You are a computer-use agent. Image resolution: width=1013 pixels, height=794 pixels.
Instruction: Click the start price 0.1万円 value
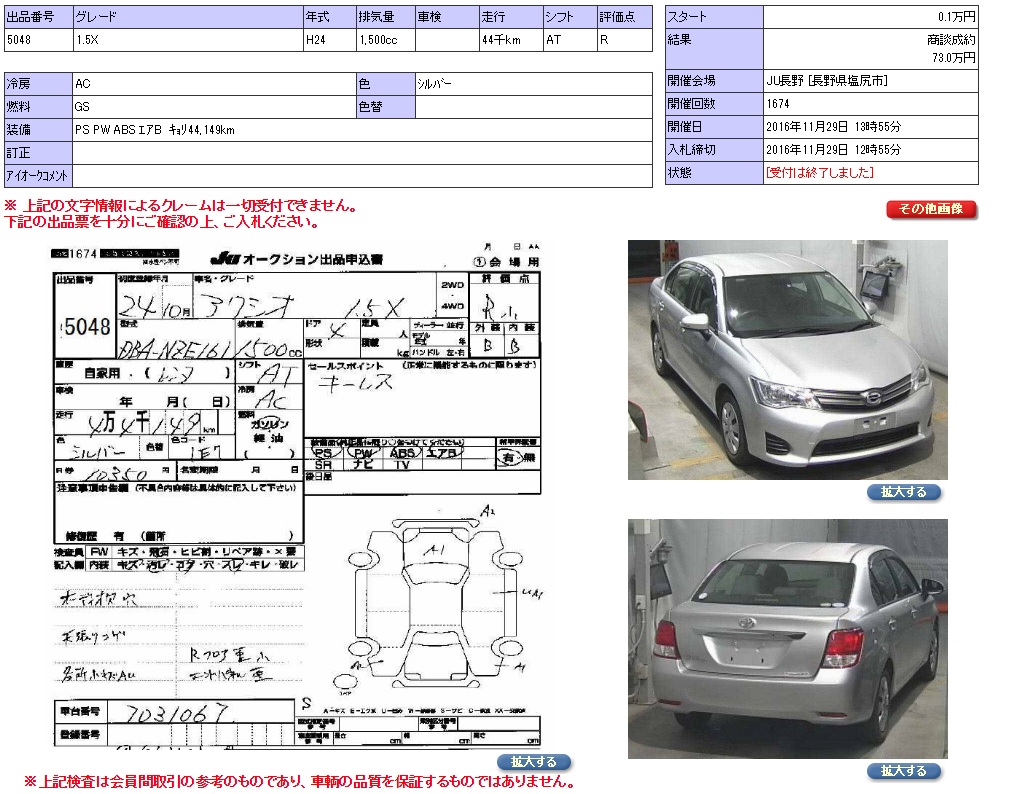[x=956, y=17]
